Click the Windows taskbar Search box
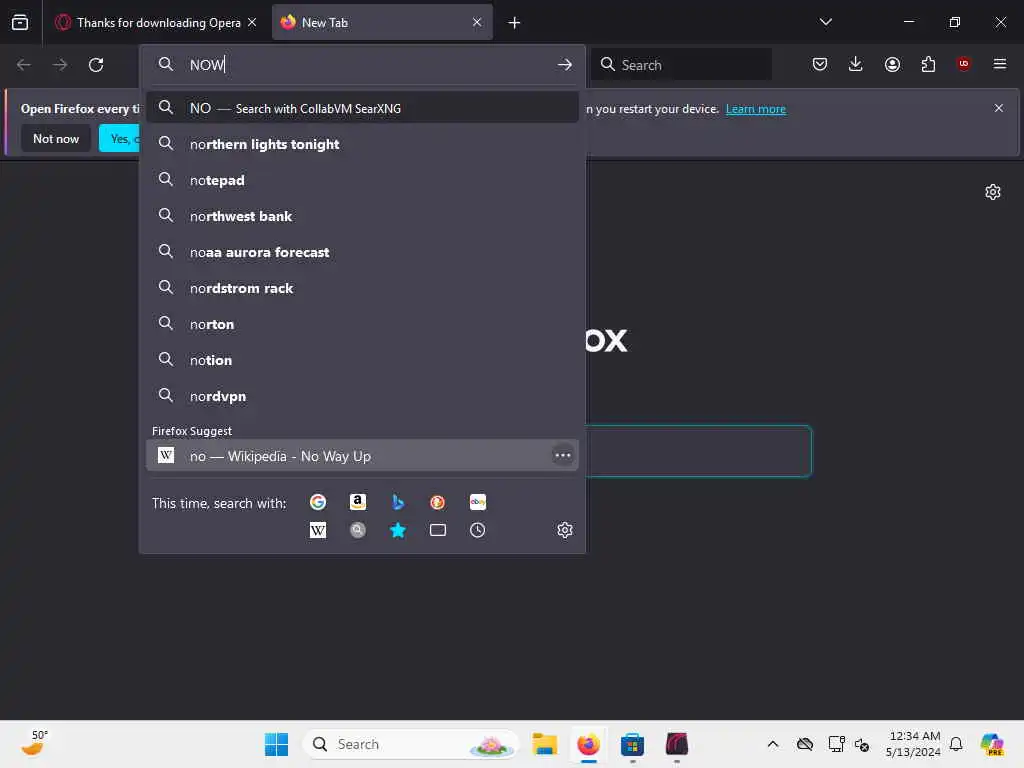The height and width of the screenshot is (768, 1024). tap(410, 744)
